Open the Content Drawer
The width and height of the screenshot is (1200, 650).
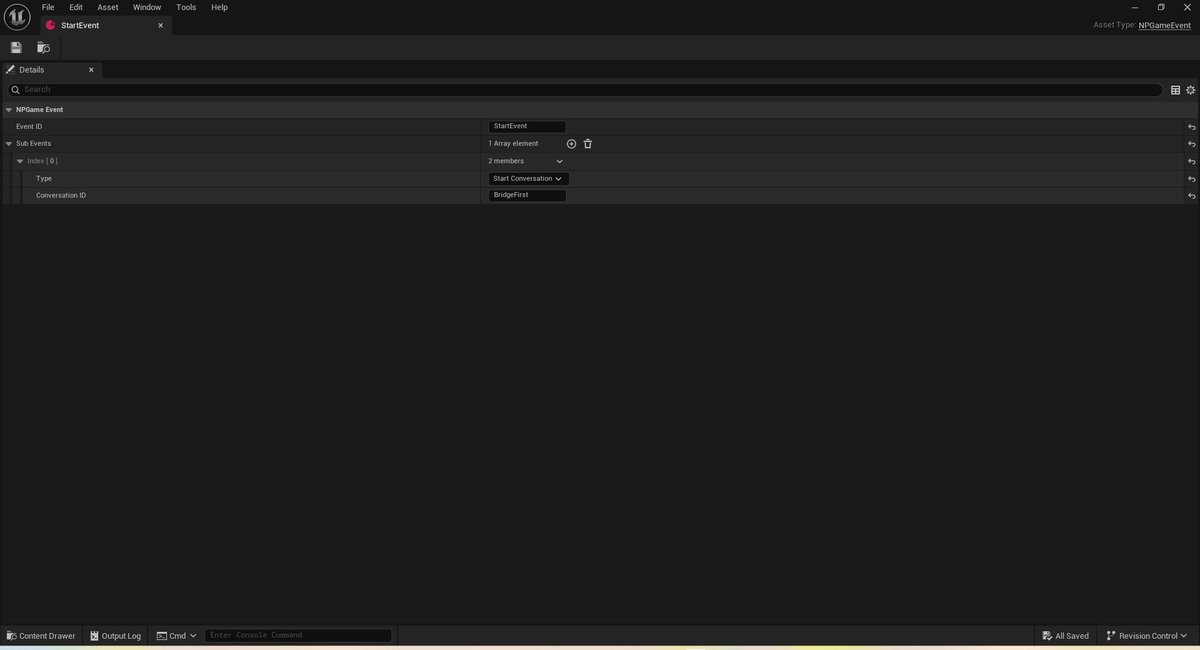tap(40, 635)
